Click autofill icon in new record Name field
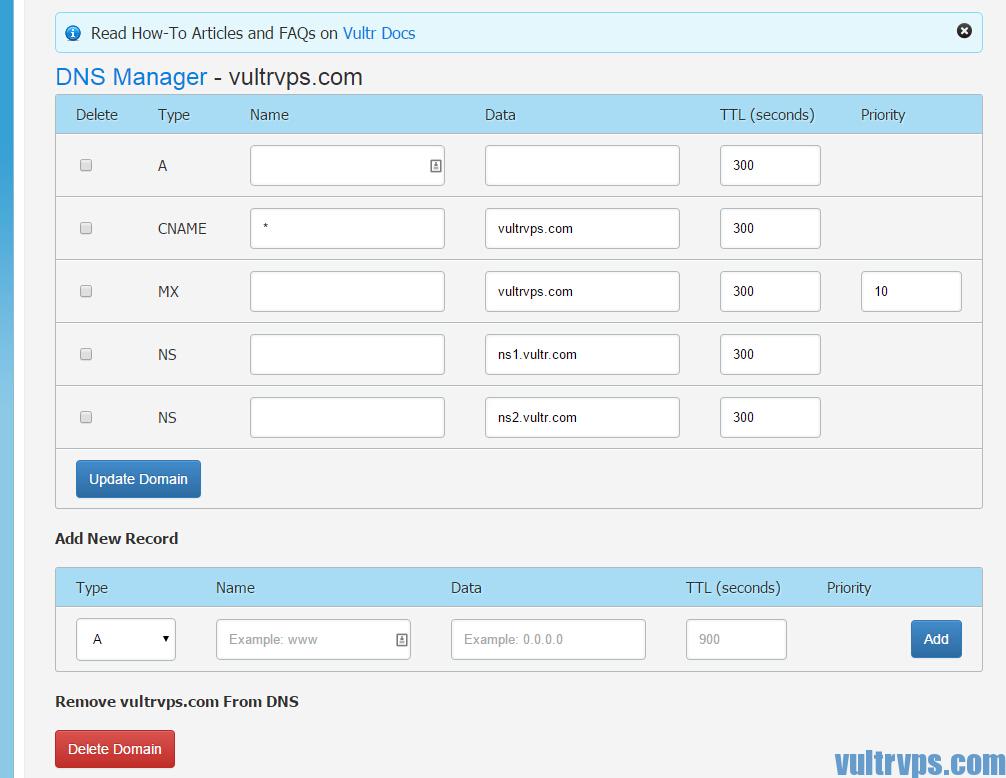The width and height of the screenshot is (1006, 778). click(402, 639)
